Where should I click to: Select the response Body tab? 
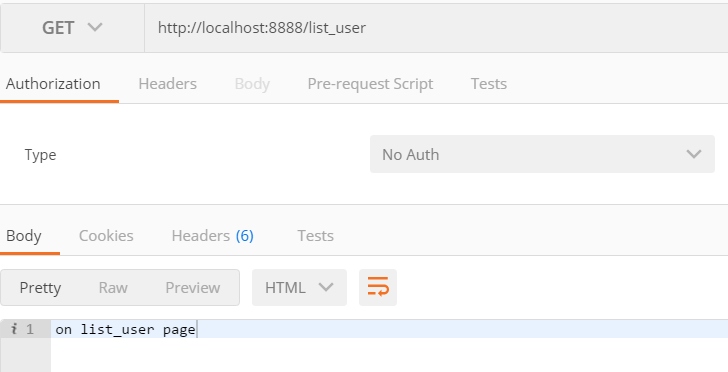24,236
